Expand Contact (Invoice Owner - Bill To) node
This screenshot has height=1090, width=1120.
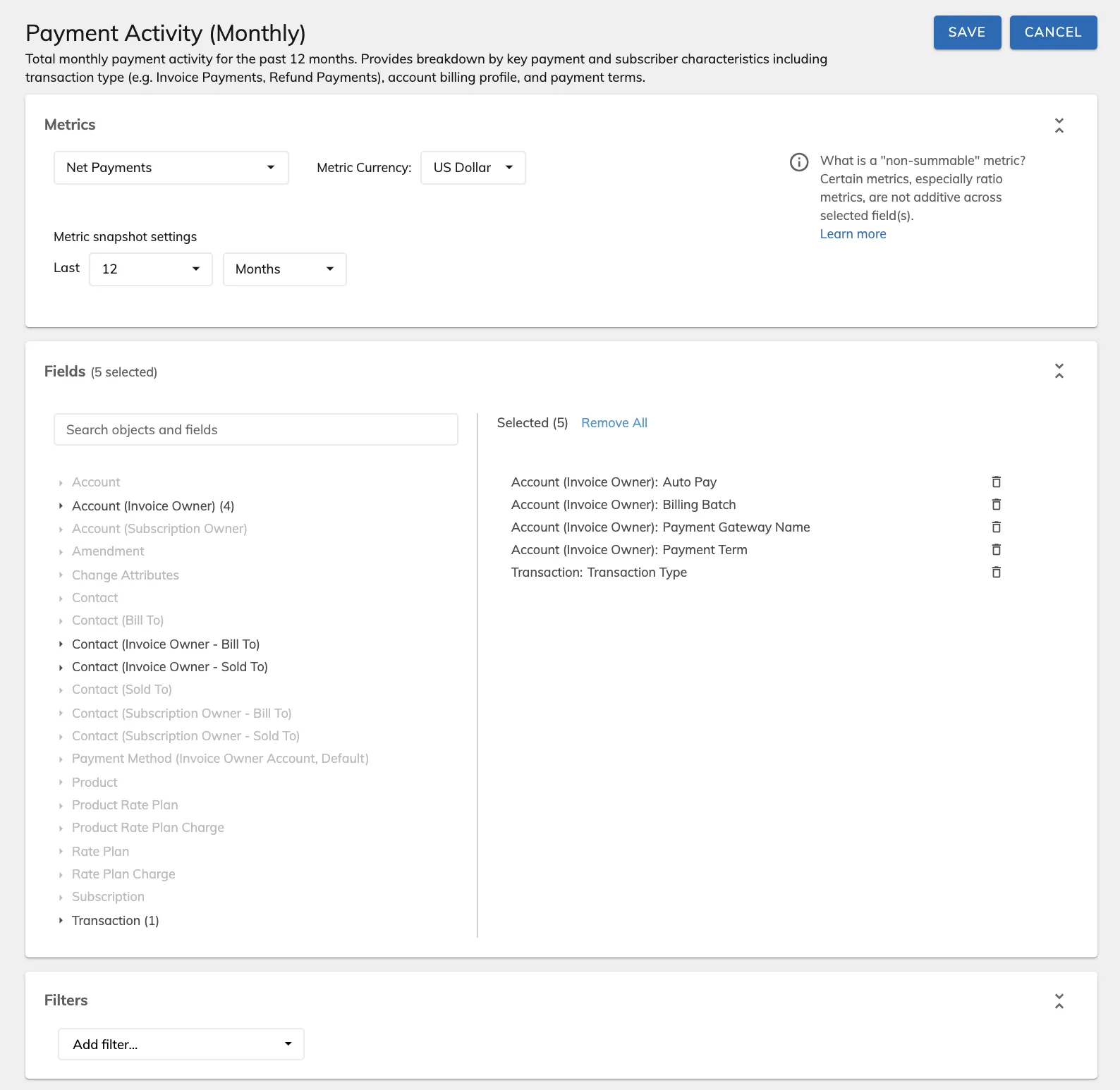(x=61, y=644)
